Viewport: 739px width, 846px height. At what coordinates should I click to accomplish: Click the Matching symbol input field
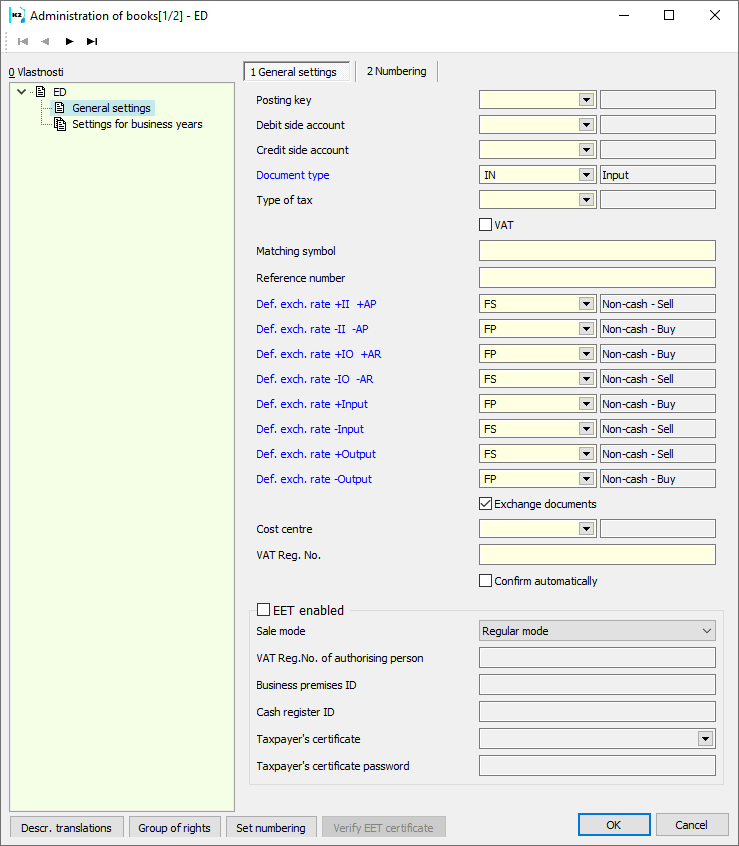point(597,251)
